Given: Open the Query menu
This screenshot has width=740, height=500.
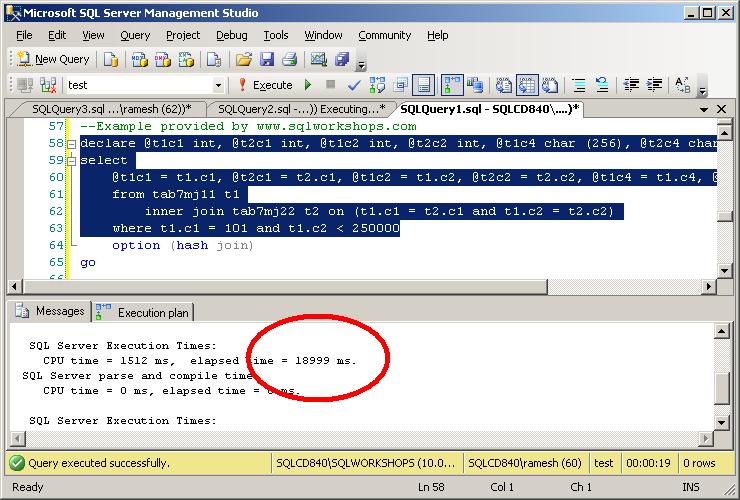Looking at the screenshot, I should [135, 35].
